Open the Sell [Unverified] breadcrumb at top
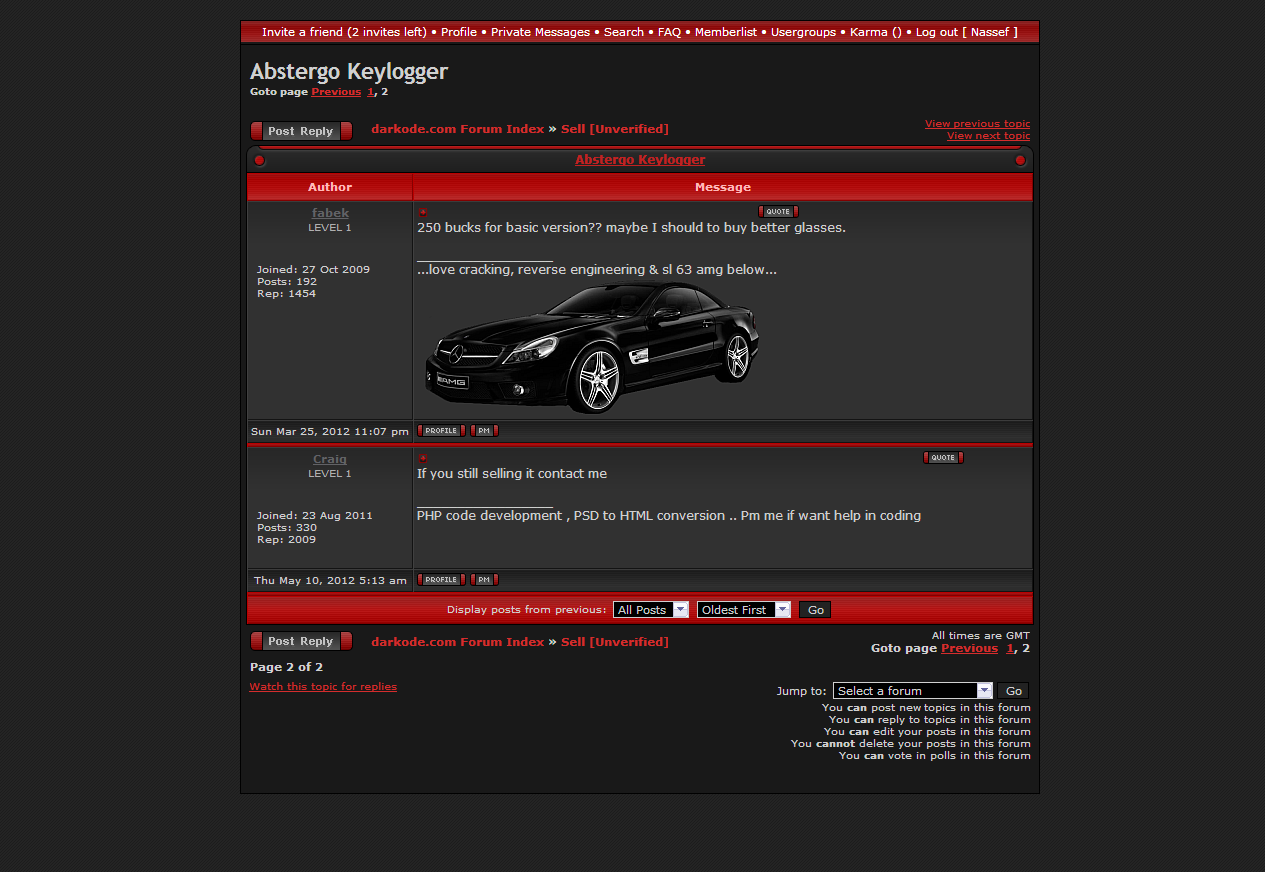Viewport: 1265px width, 872px height. [x=614, y=129]
